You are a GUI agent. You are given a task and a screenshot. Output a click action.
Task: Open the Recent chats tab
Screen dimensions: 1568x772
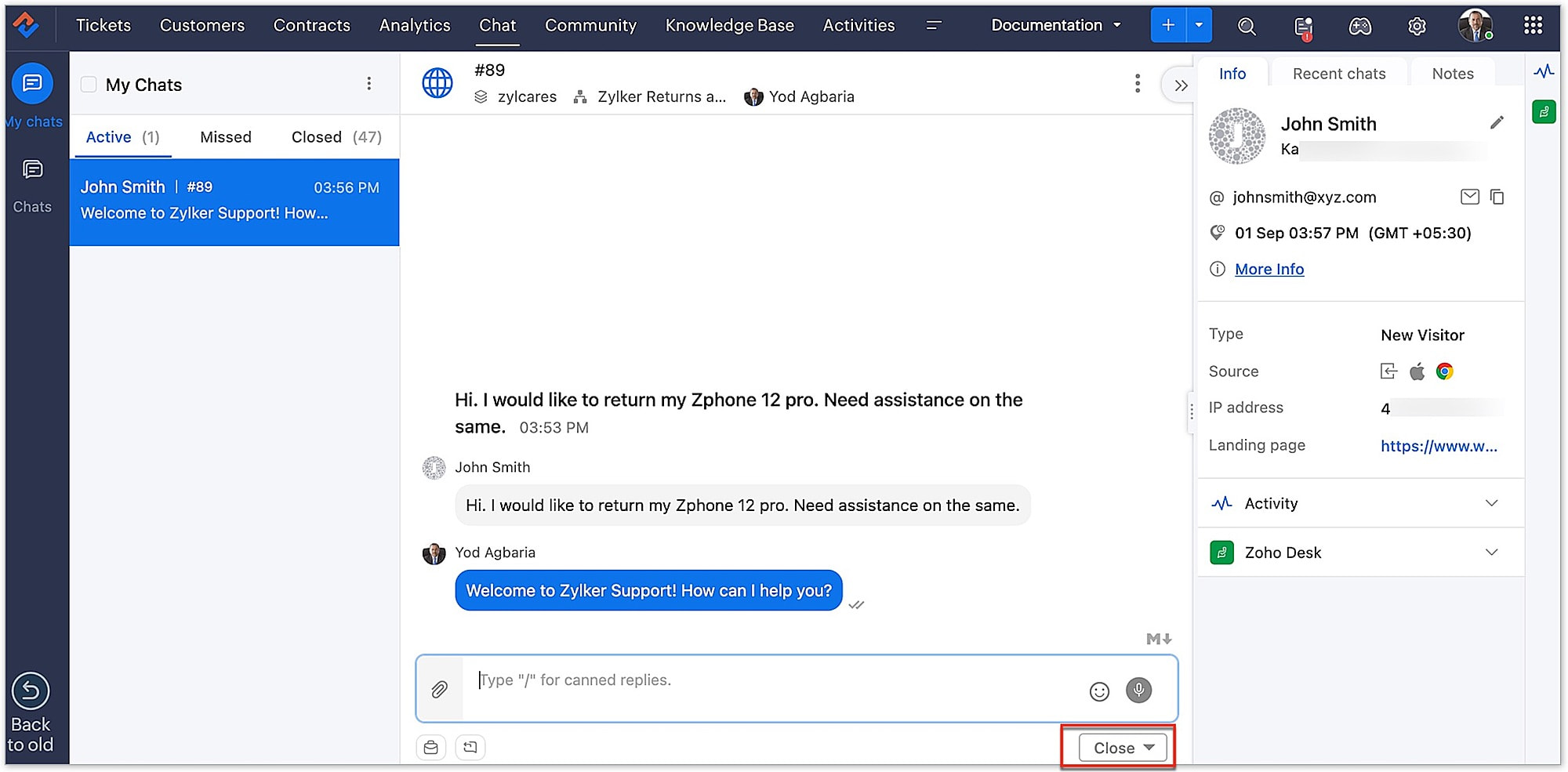(x=1338, y=74)
